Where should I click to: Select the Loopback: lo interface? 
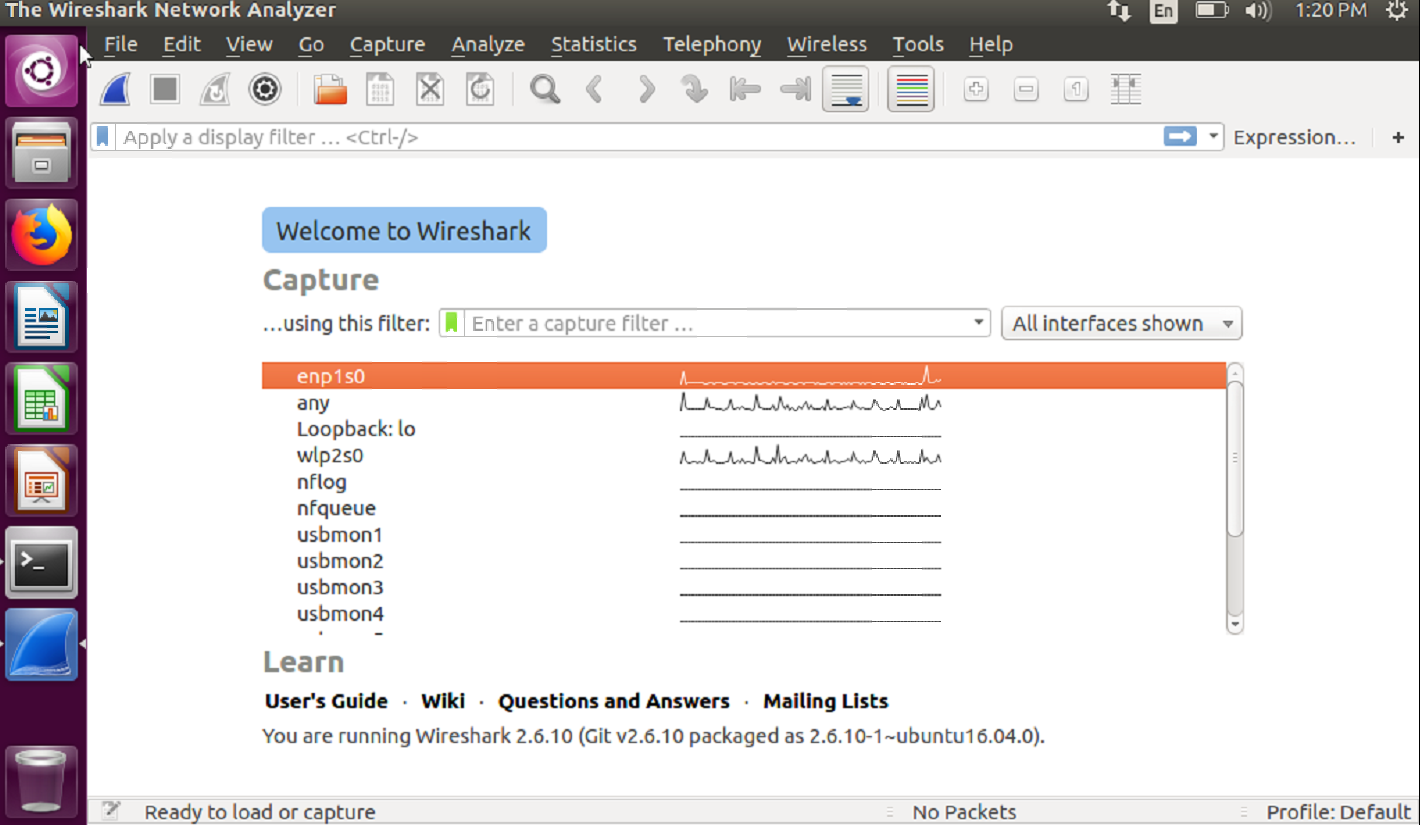pyautogui.click(x=744, y=429)
